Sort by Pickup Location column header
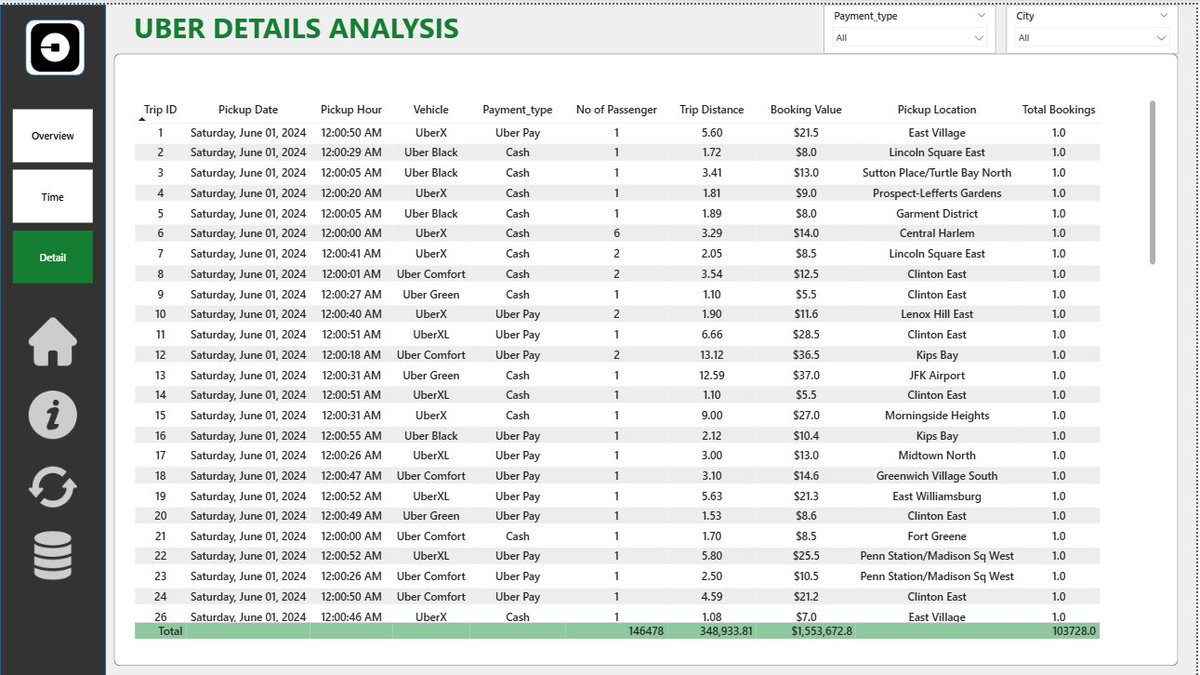 coord(937,110)
